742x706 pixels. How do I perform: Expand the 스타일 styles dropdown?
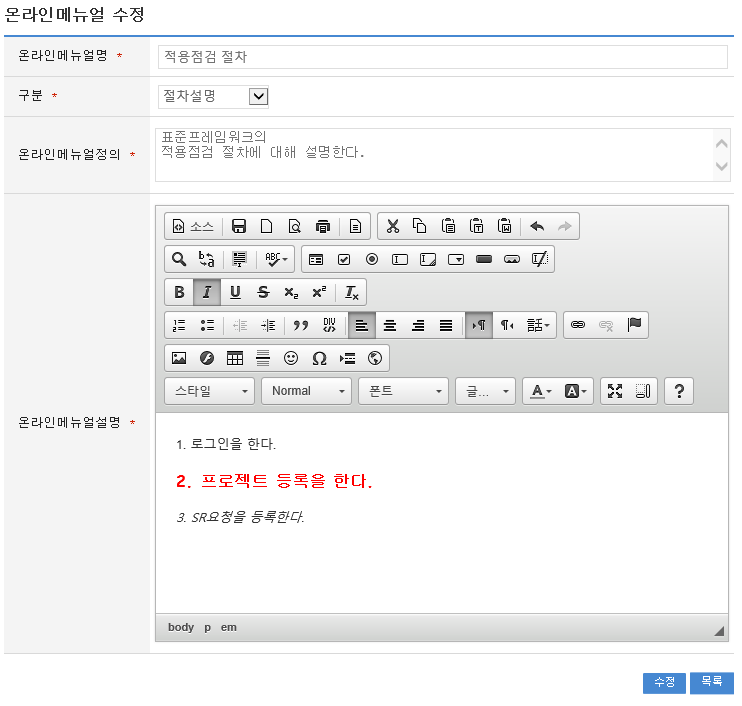tap(209, 391)
